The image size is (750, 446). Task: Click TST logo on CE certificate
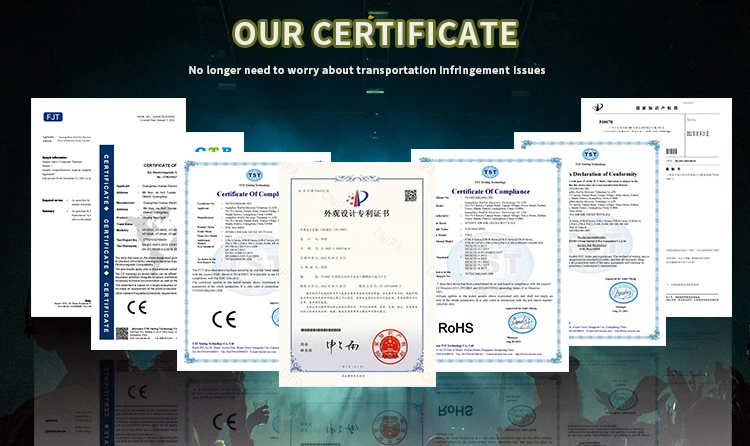(x=254, y=176)
